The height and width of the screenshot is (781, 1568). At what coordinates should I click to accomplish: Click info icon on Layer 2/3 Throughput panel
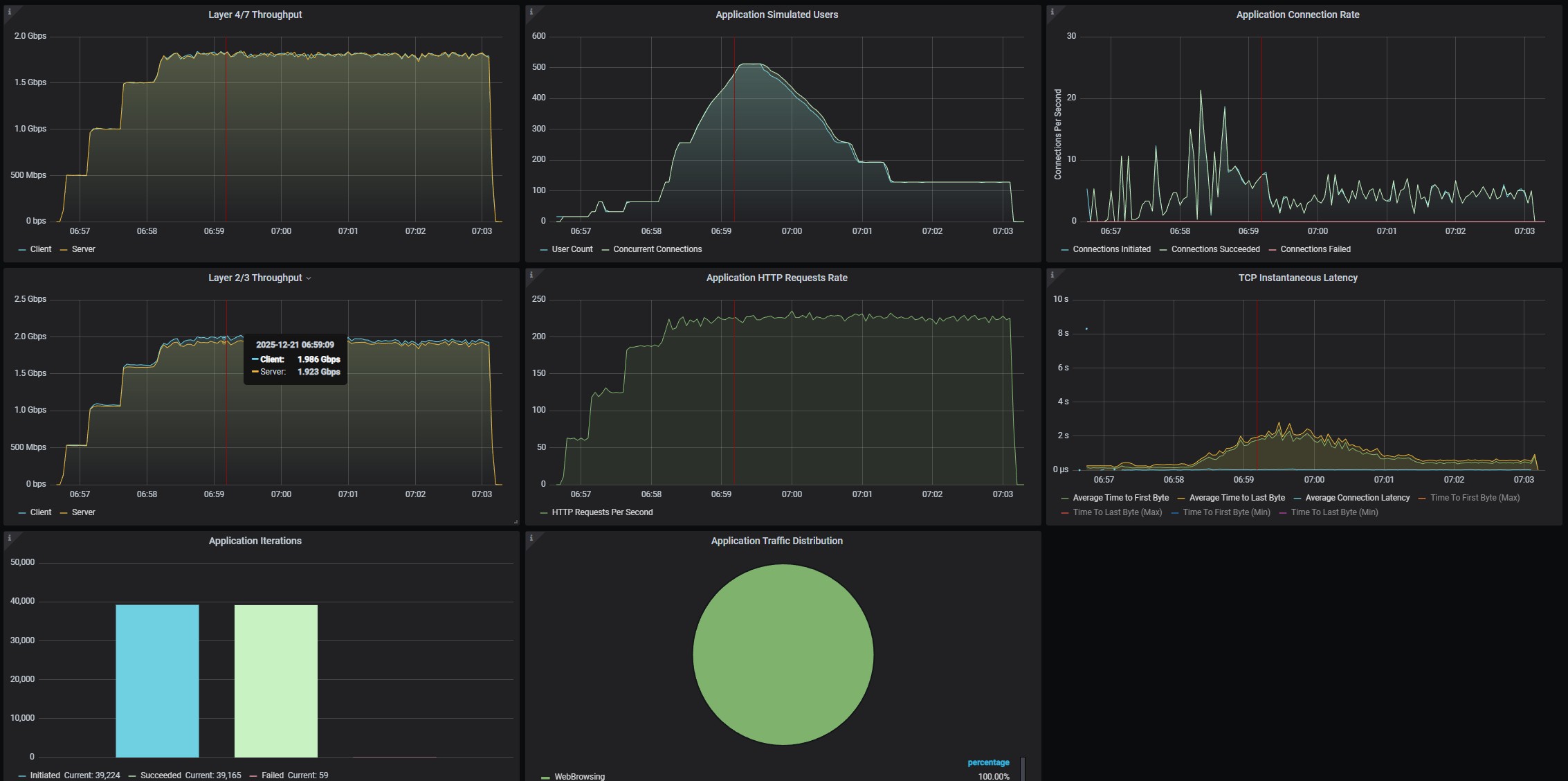[9, 274]
